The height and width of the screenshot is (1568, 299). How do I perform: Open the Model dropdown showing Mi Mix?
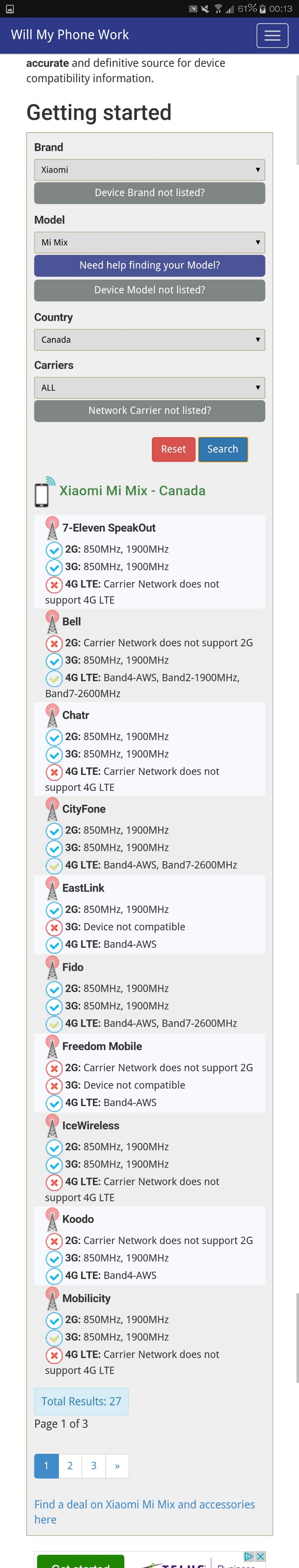149,242
